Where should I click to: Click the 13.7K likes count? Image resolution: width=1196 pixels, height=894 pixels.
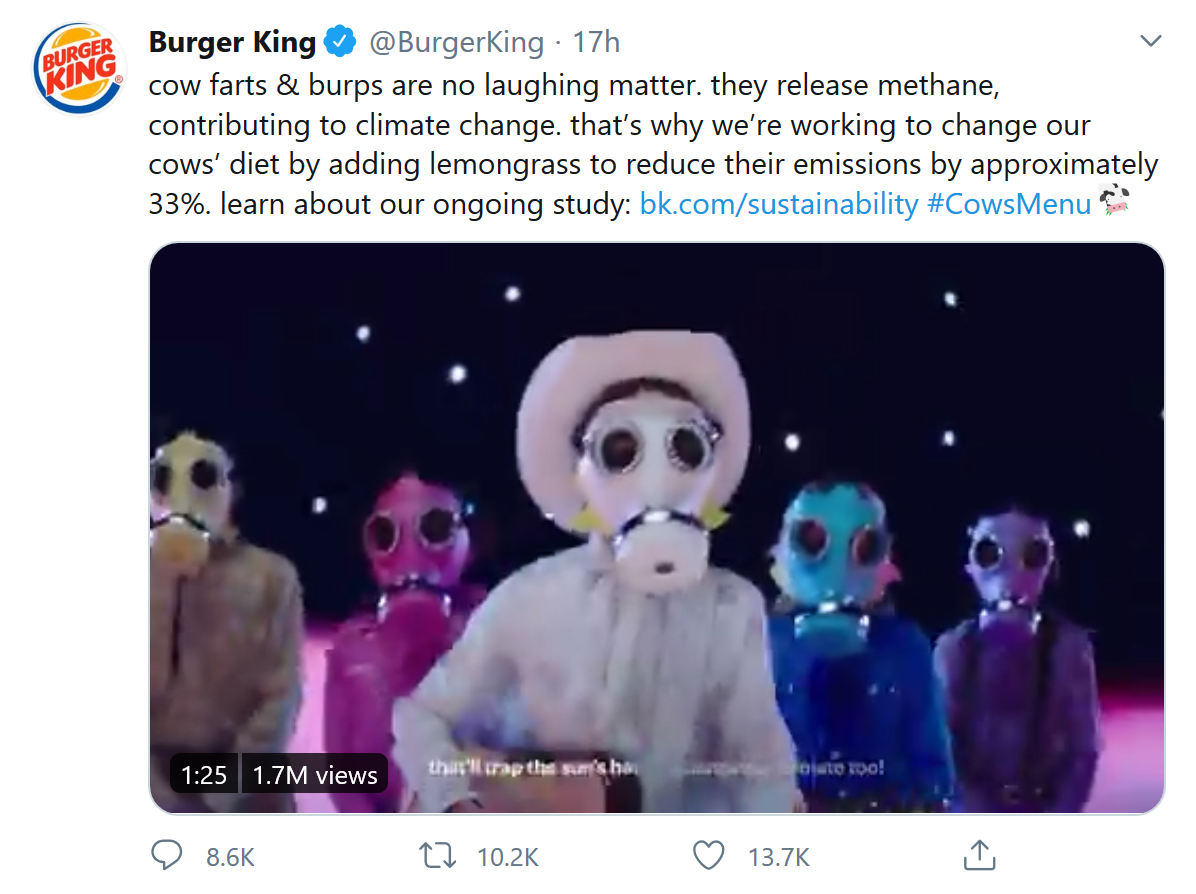778,856
